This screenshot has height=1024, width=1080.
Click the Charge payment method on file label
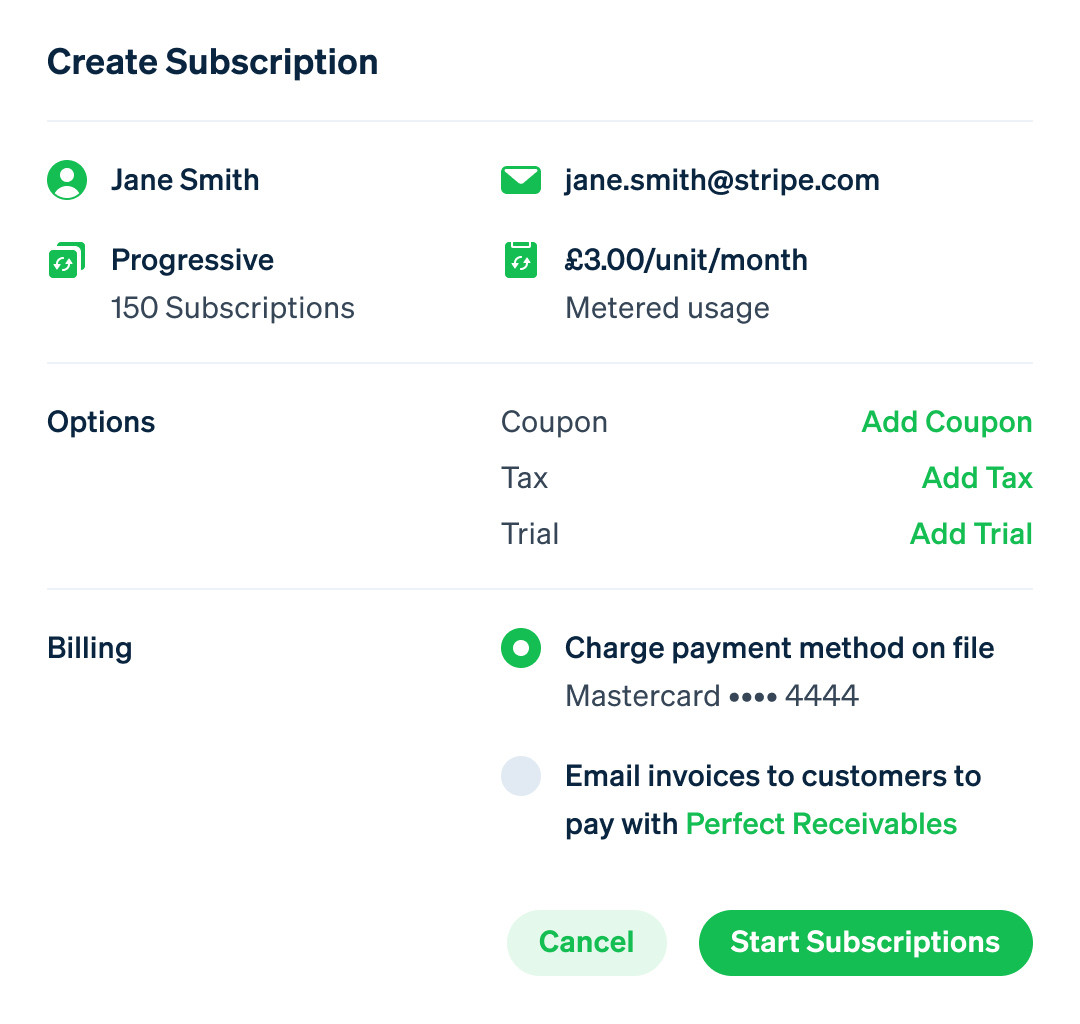click(x=779, y=648)
